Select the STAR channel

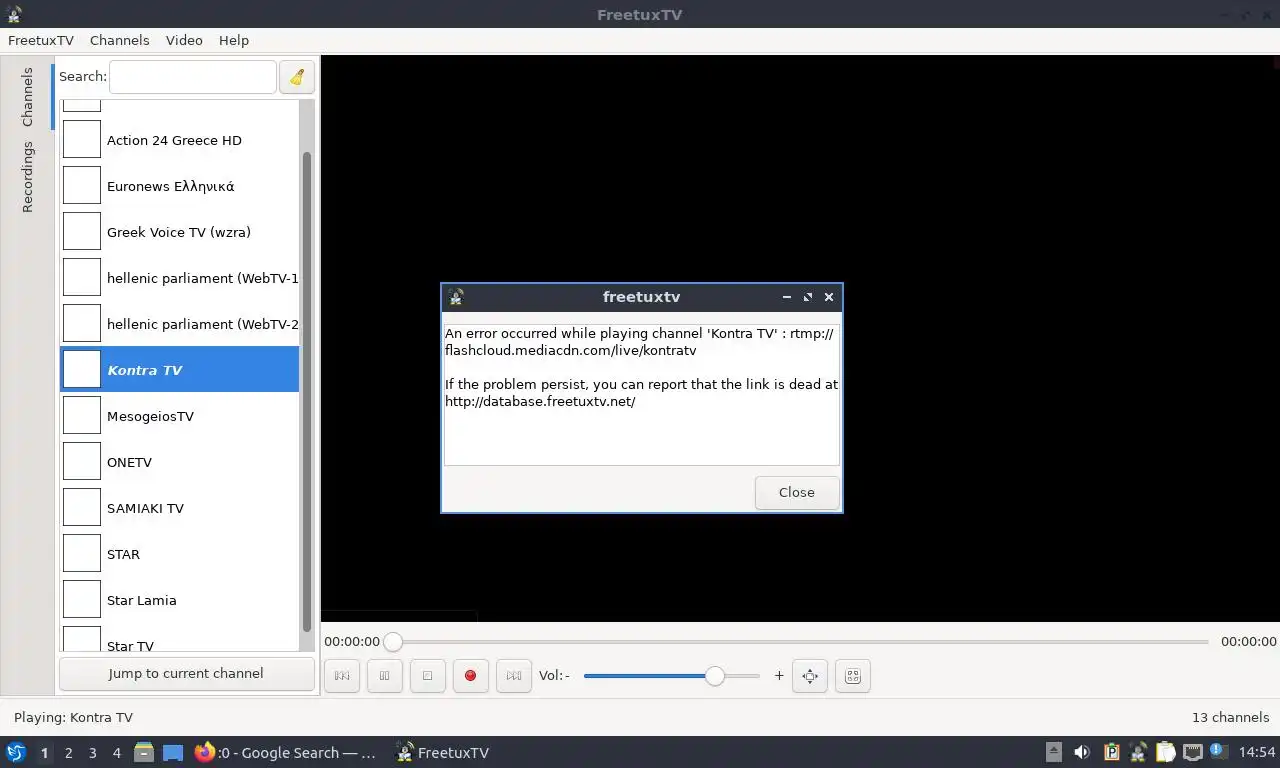pos(180,554)
